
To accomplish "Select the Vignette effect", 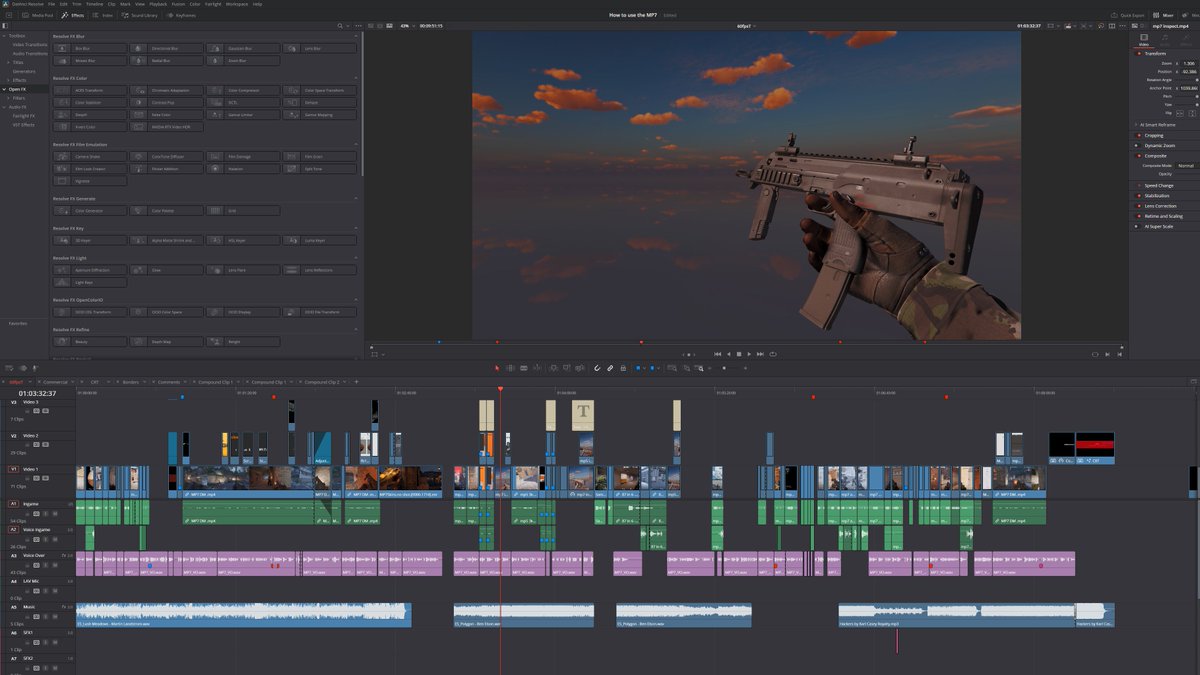I will pos(90,181).
